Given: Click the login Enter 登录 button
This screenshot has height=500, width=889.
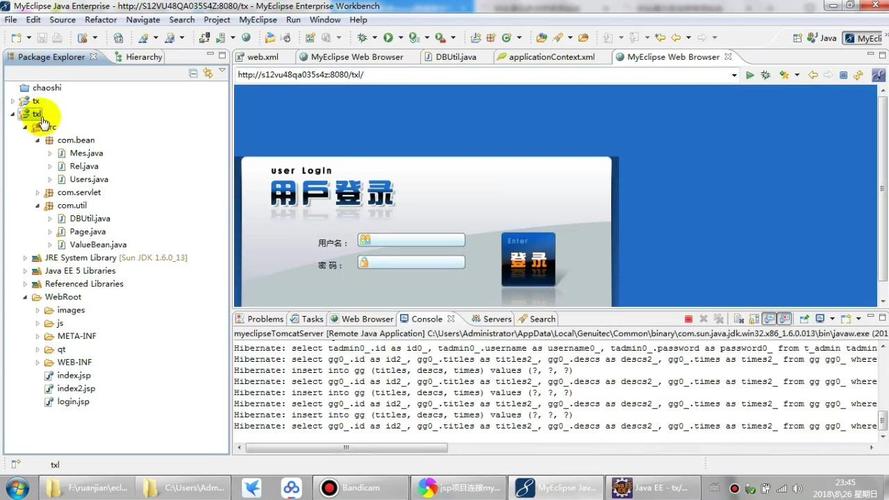Looking at the screenshot, I should coord(528,259).
